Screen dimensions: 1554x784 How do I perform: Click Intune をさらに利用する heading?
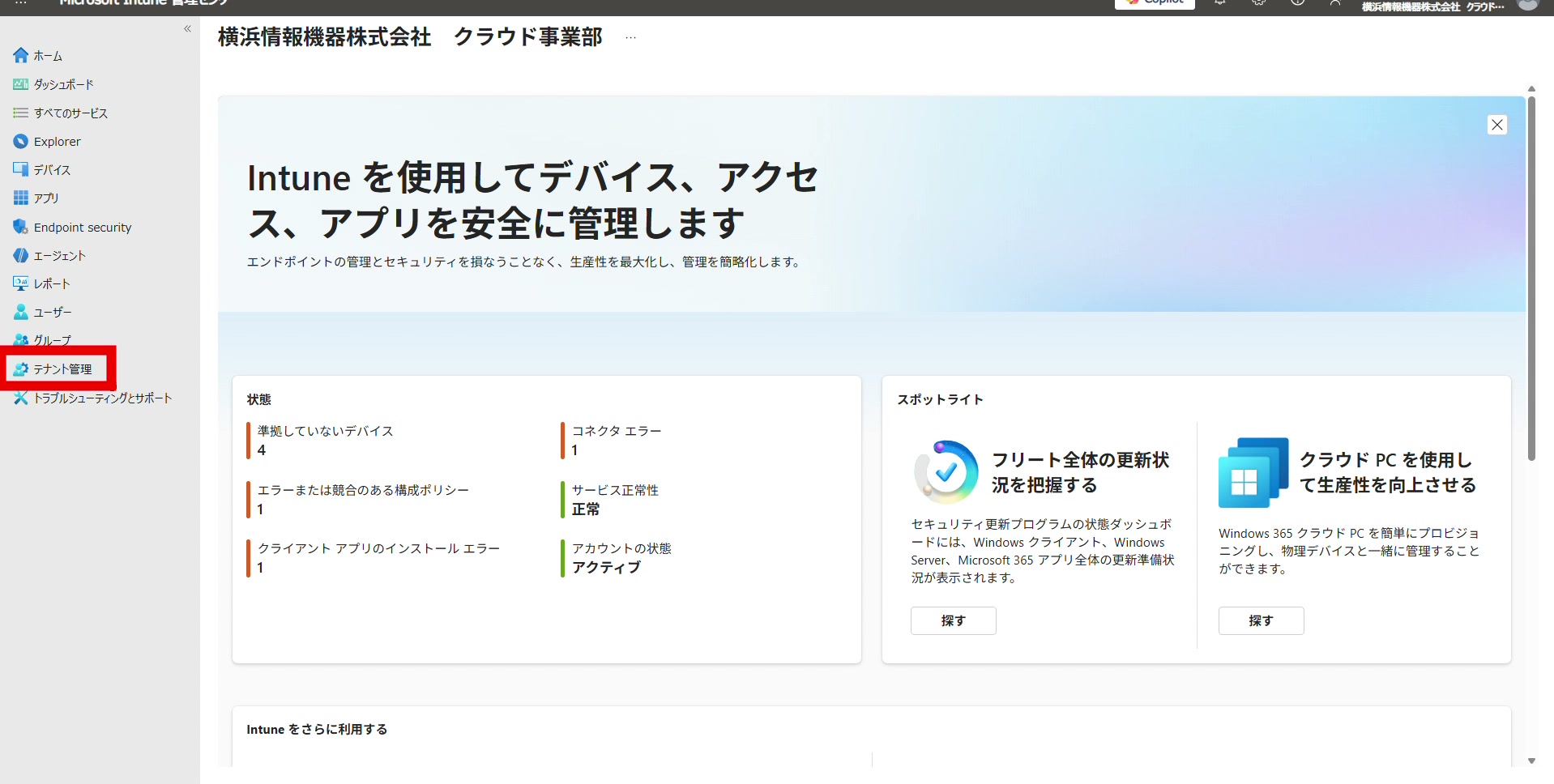(317, 729)
